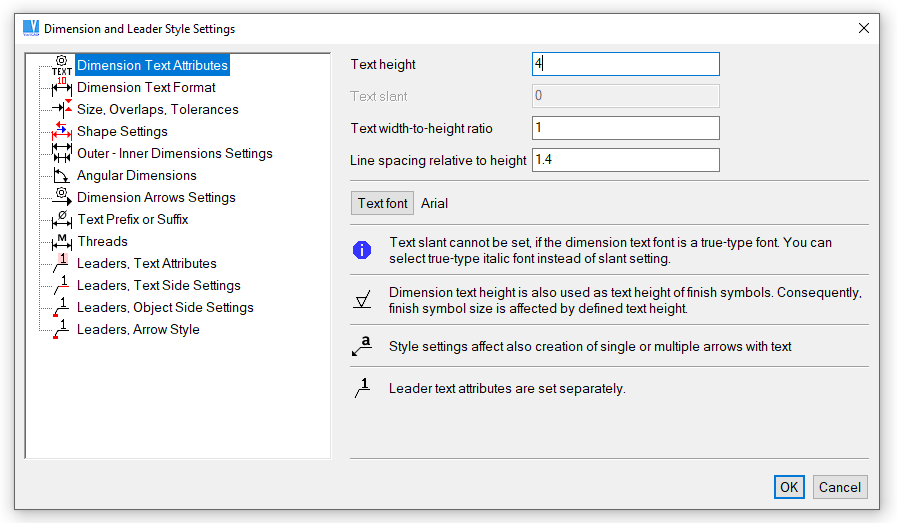This screenshot has width=897, height=523.
Task: Click the Size, Overlaps, Tolerances icon
Action: point(62,110)
